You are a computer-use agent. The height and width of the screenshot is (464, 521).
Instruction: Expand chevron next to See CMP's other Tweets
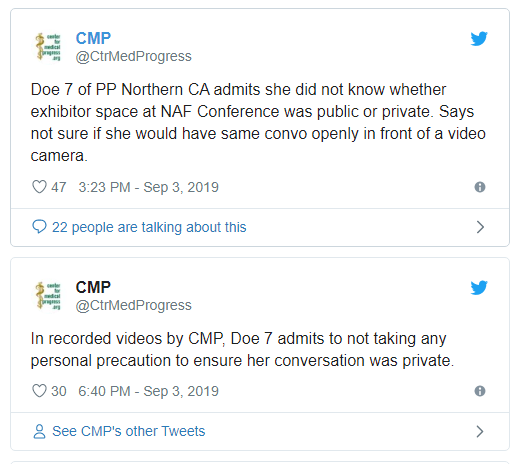pos(480,431)
